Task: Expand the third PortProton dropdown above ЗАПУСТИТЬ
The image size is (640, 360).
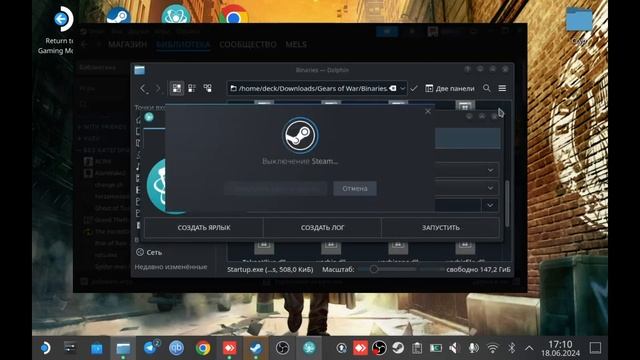Action: (490, 205)
